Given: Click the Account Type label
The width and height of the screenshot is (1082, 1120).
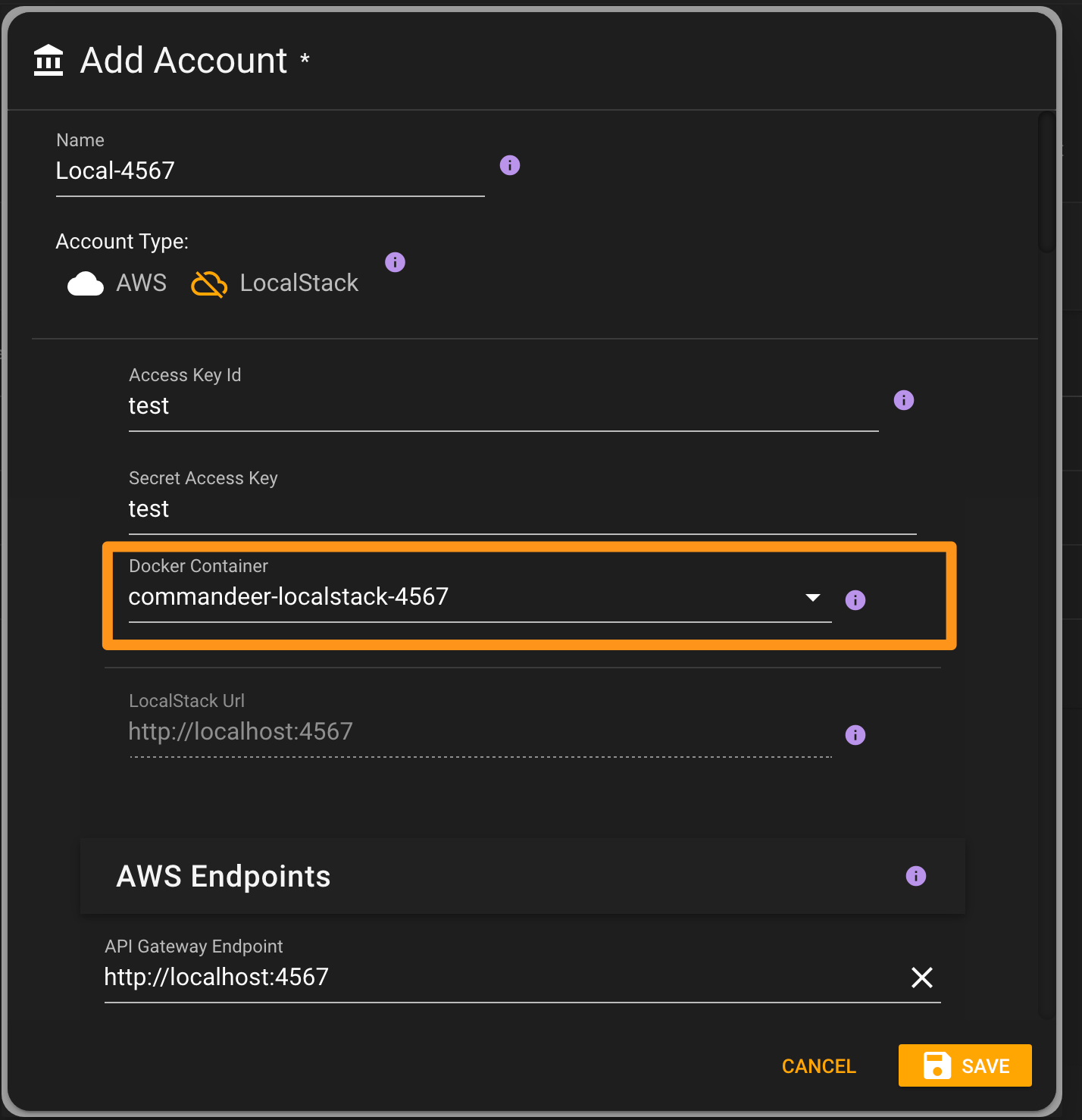Looking at the screenshot, I should pos(122,242).
